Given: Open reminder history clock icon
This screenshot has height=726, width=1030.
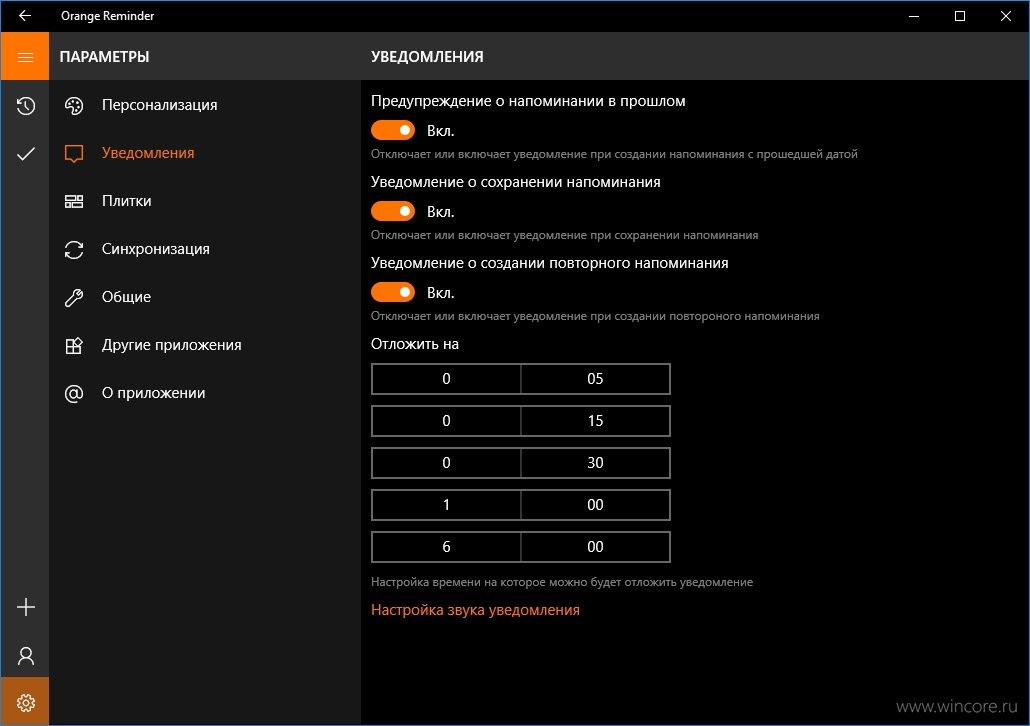Looking at the screenshot, I should click(25, 106).
